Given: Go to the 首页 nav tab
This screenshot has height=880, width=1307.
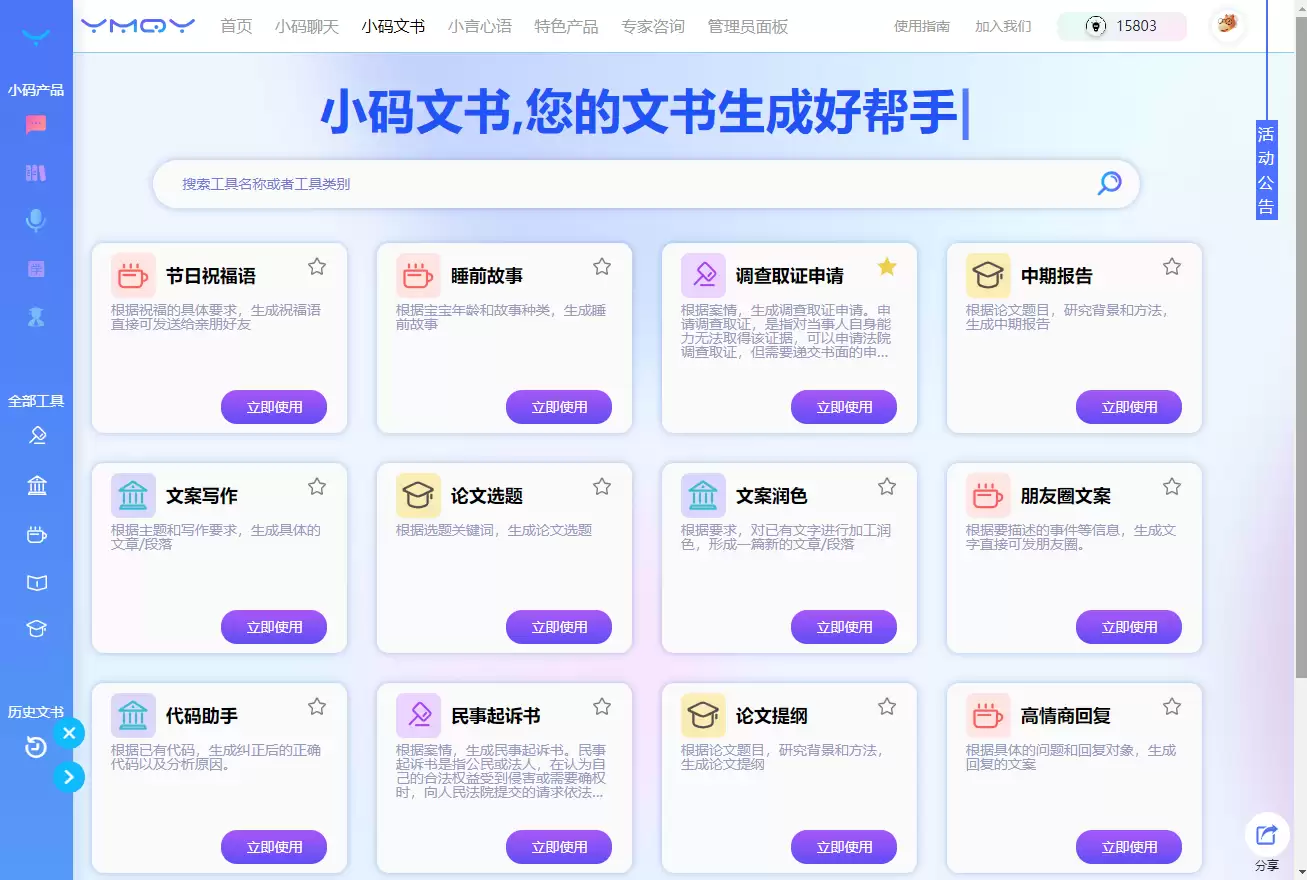Looking at the screenshot, I should coord(236,26).
